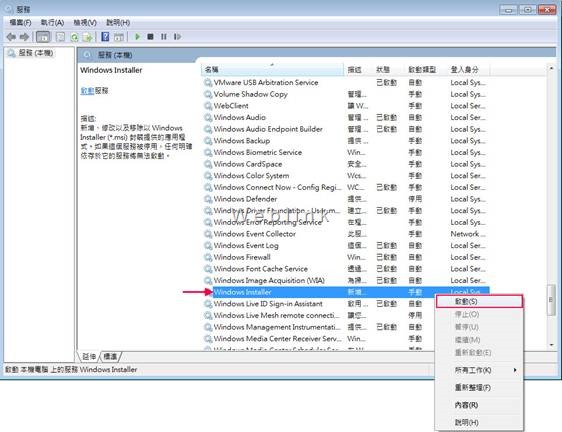Switch to the 標準 tab at bottom
Image resolution: width=562 pixels, height=432 pixels.
(x=110, y=356)
